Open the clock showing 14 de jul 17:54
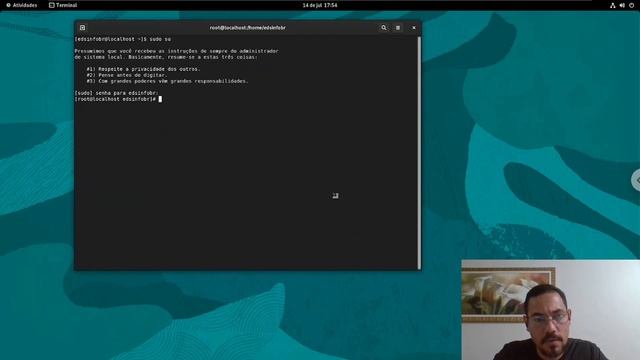This screenshot has width=640, height=360. [x=320, y=5]
